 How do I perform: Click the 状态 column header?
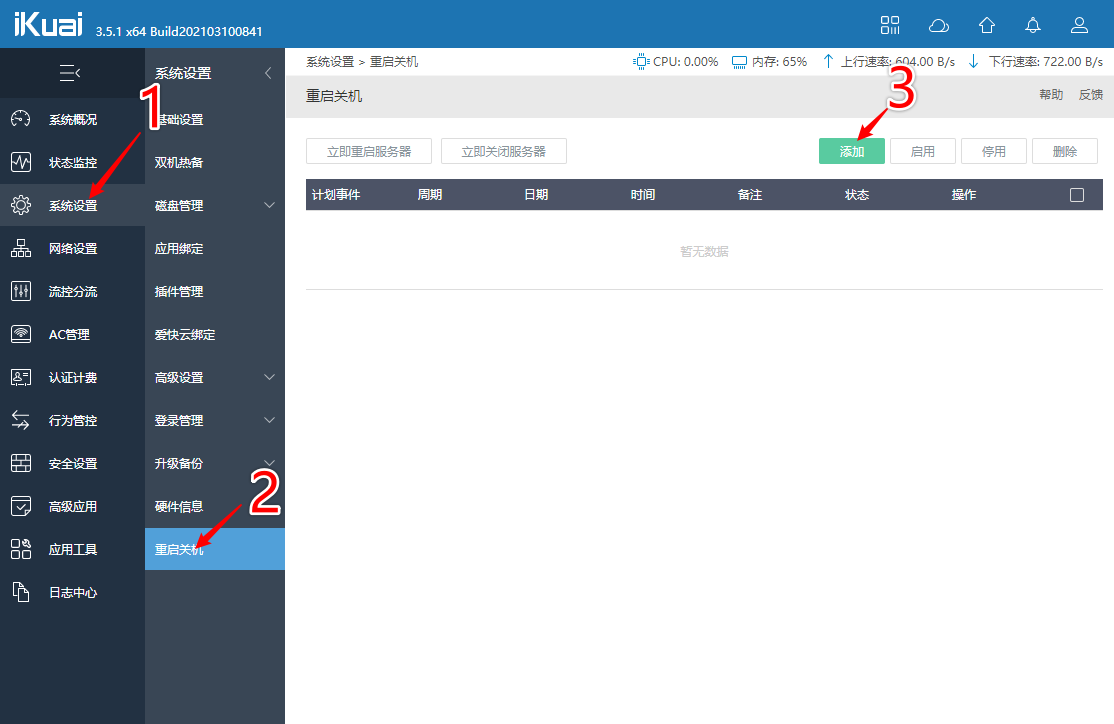(857, 195)
